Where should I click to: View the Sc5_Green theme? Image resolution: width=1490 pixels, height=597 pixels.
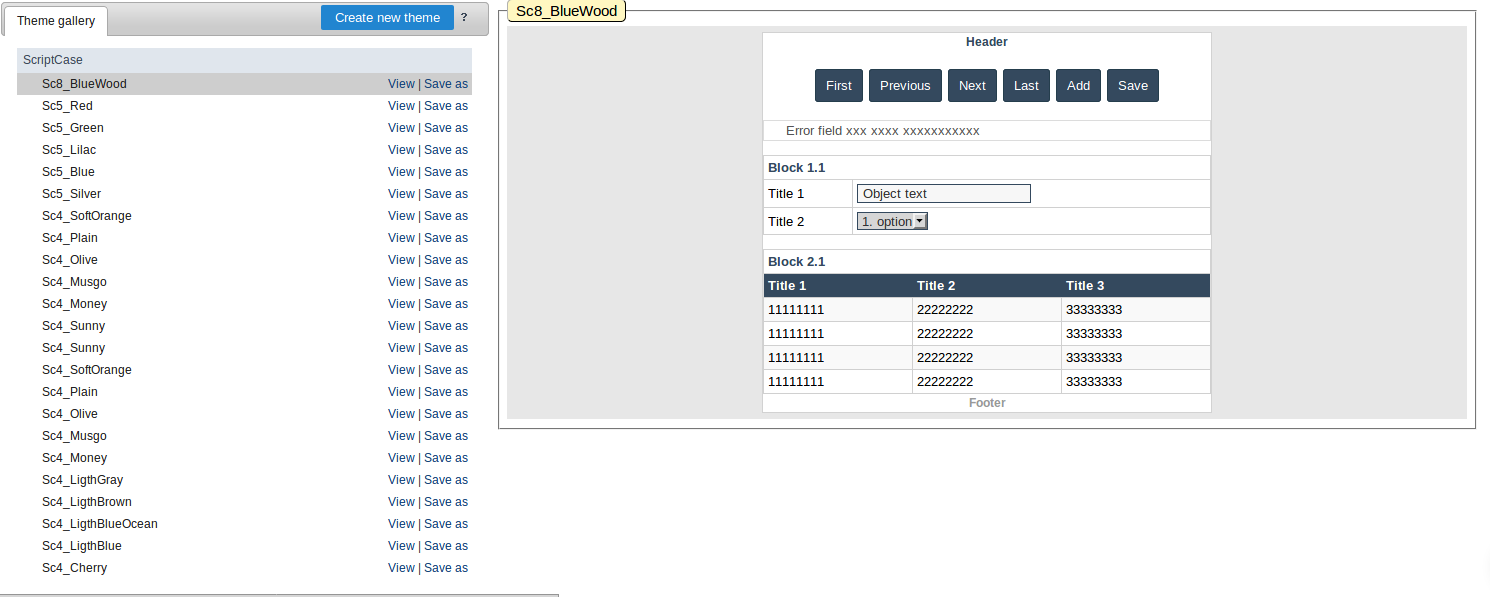point(401,128)
